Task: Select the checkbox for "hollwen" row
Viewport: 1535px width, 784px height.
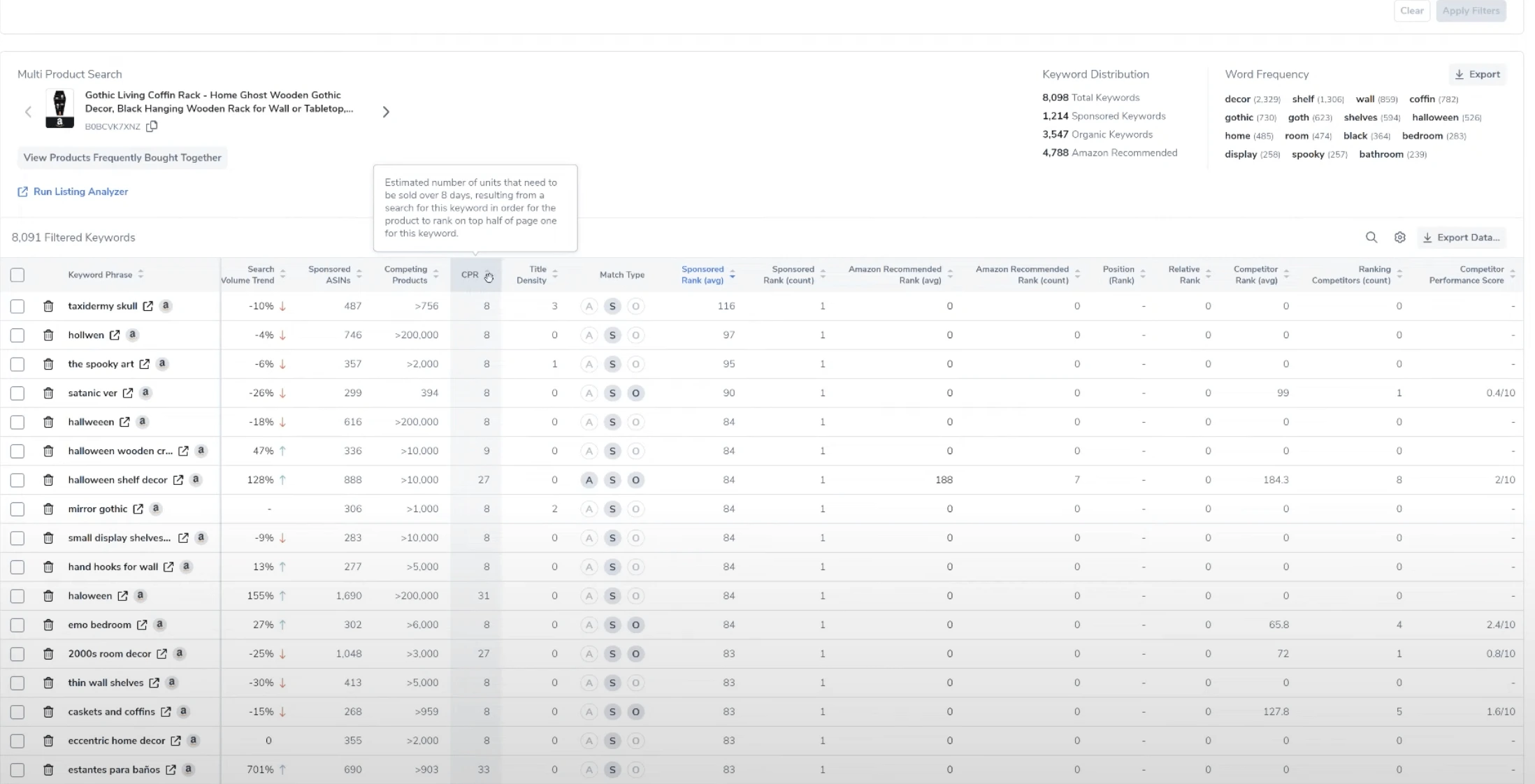Action: (x=17, y=335)
